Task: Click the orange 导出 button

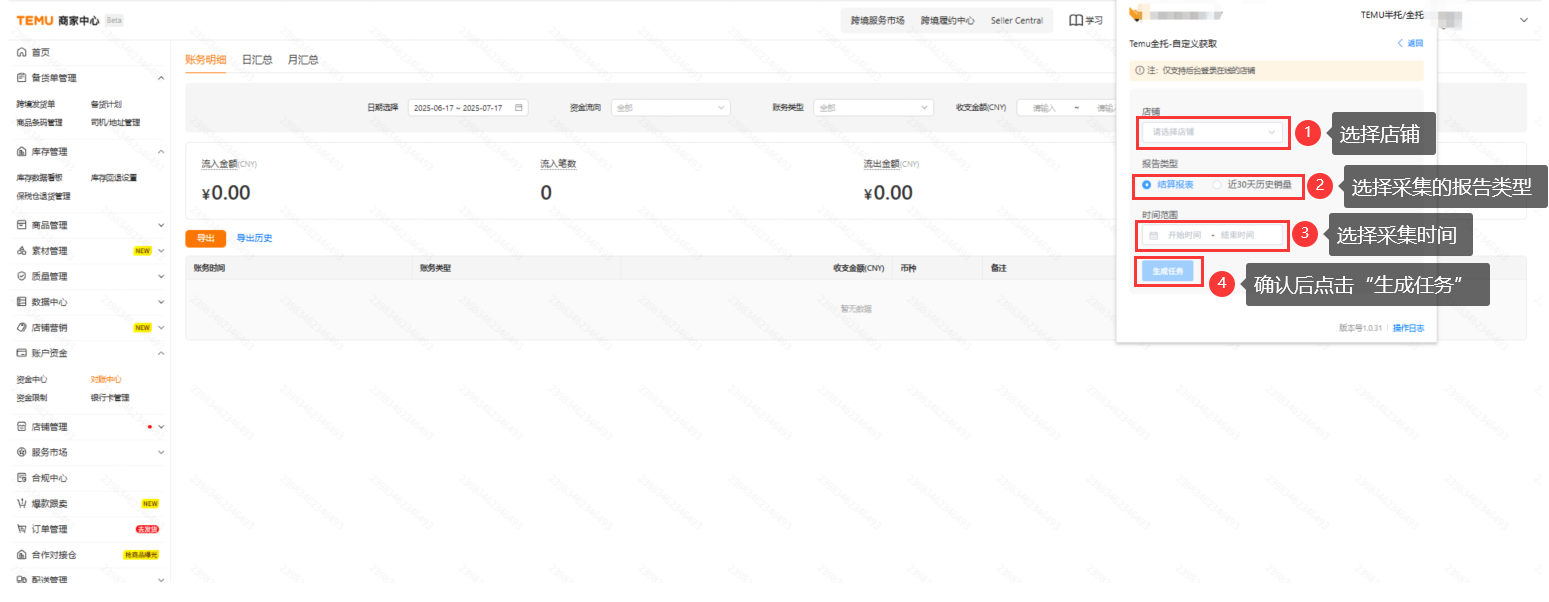Action: coord(206,238)
